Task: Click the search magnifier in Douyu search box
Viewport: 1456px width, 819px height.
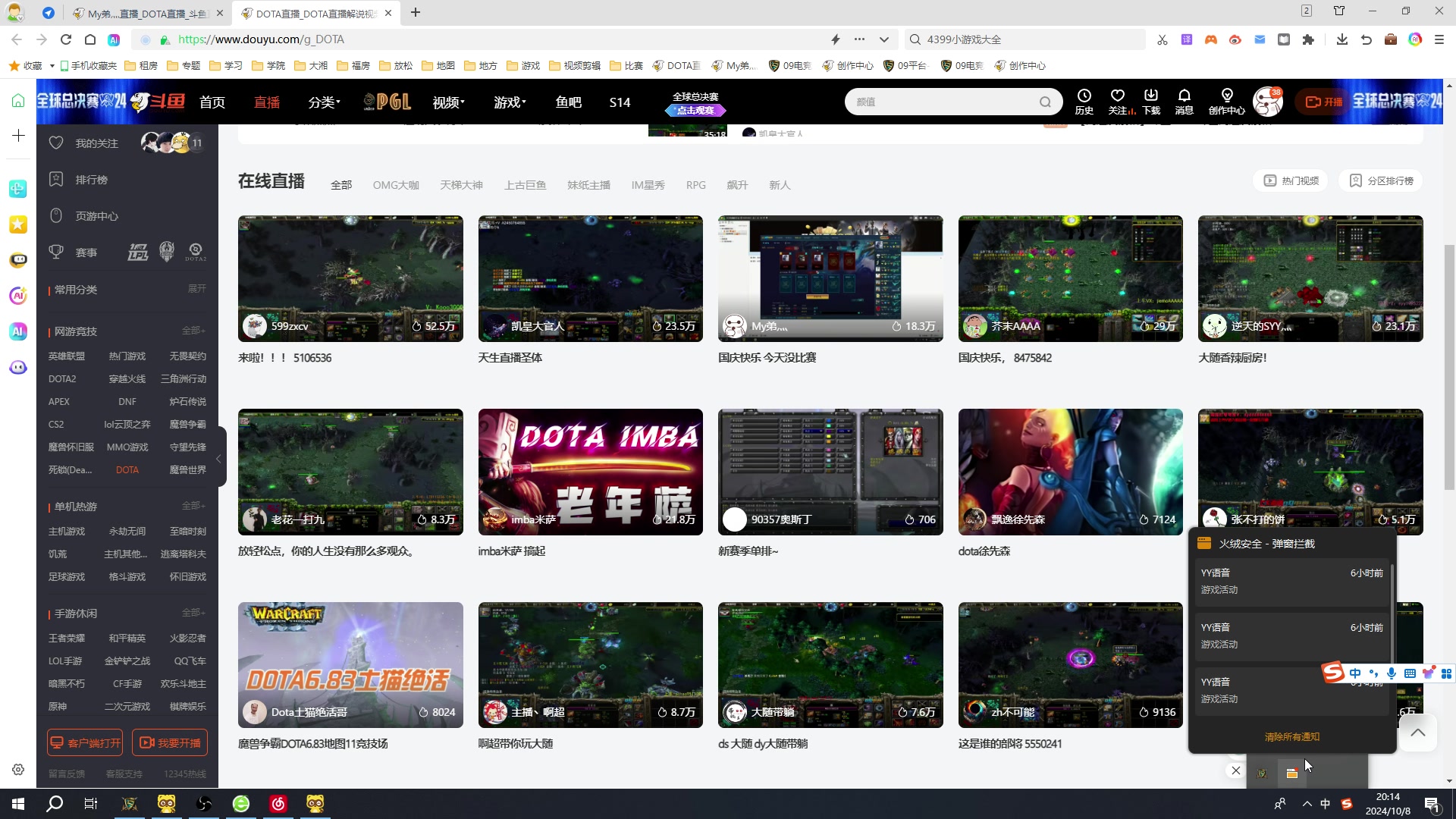Action: 1045,102
